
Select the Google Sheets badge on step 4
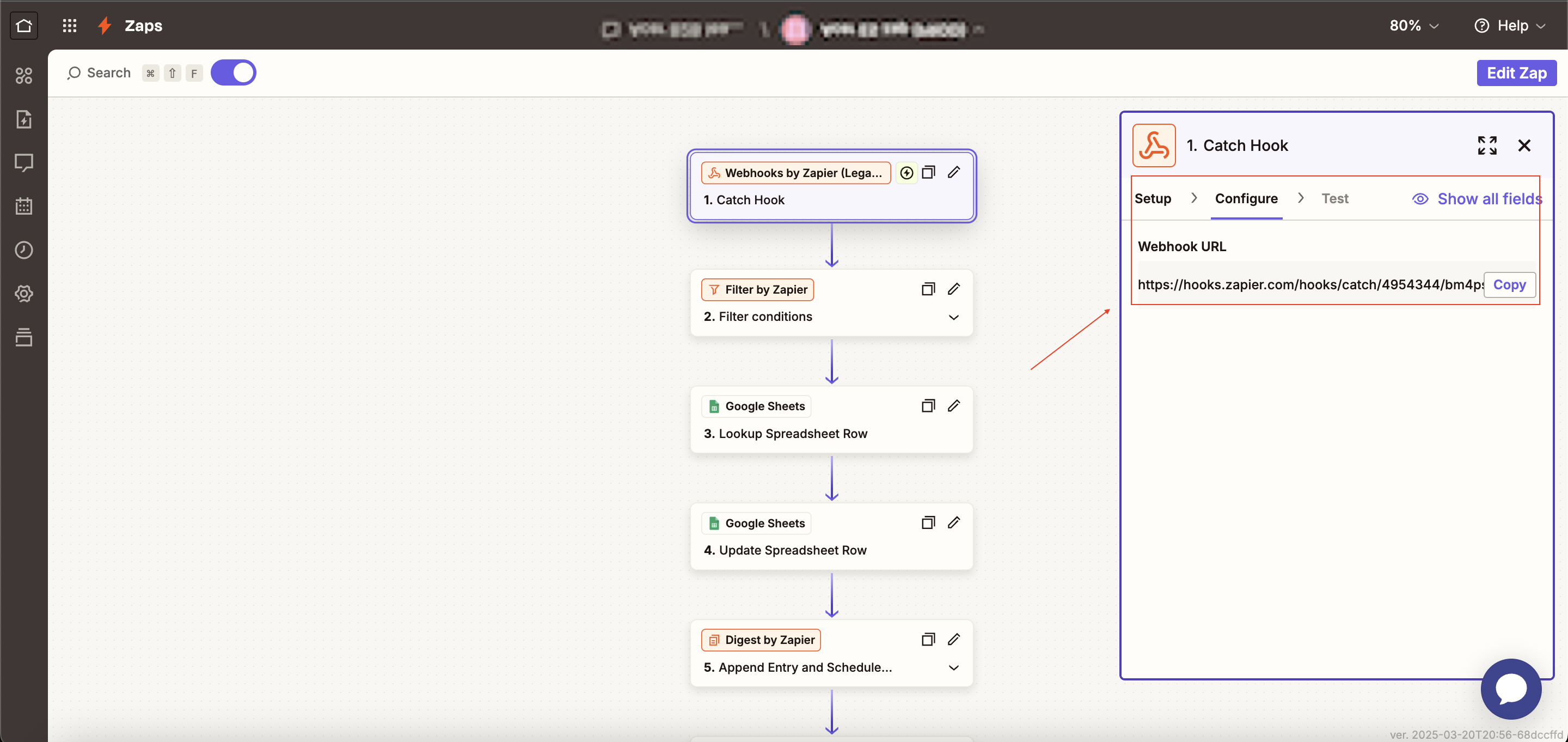point(756,524)
